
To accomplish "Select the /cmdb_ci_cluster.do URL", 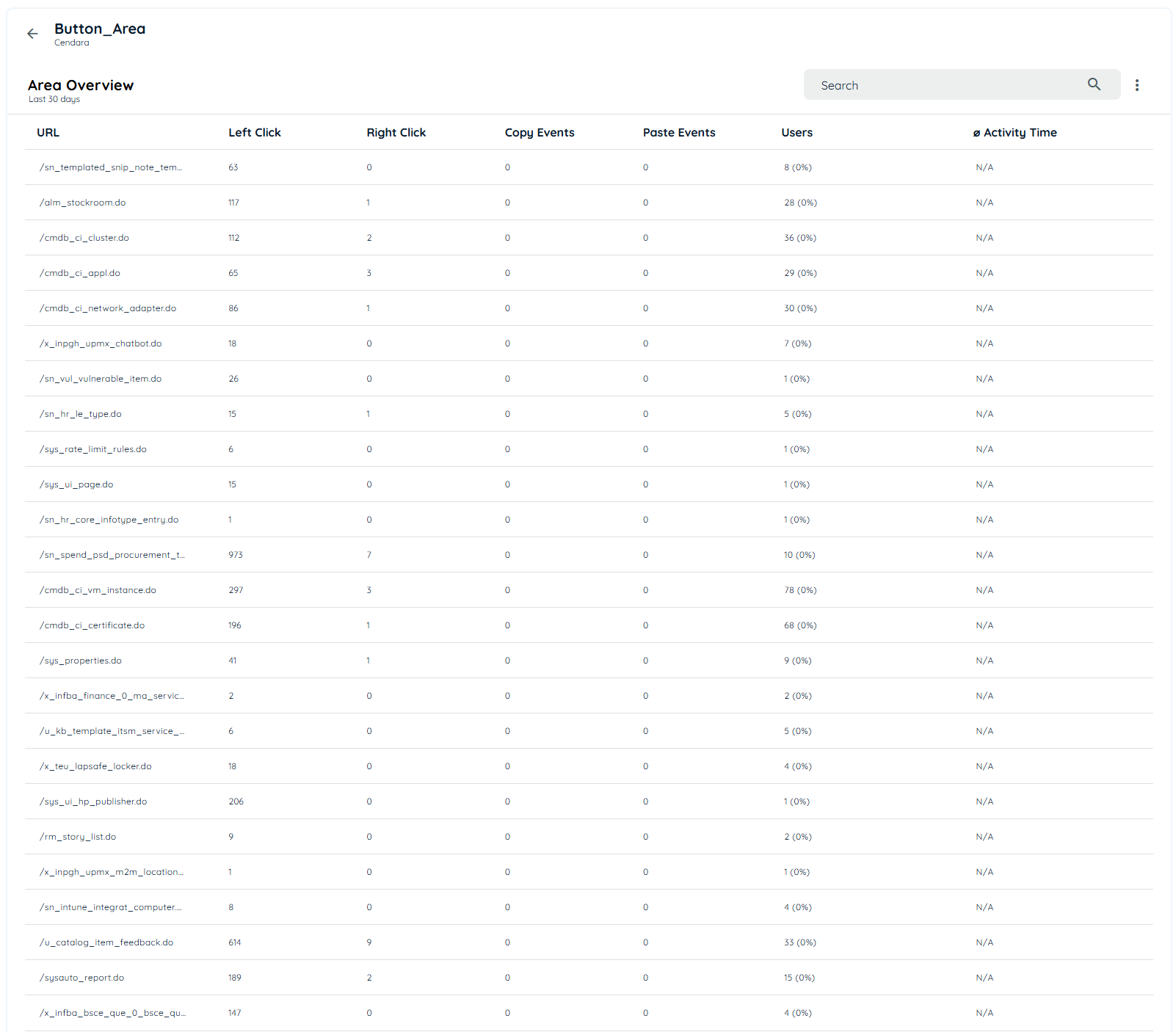I will (x=84, y=238).
